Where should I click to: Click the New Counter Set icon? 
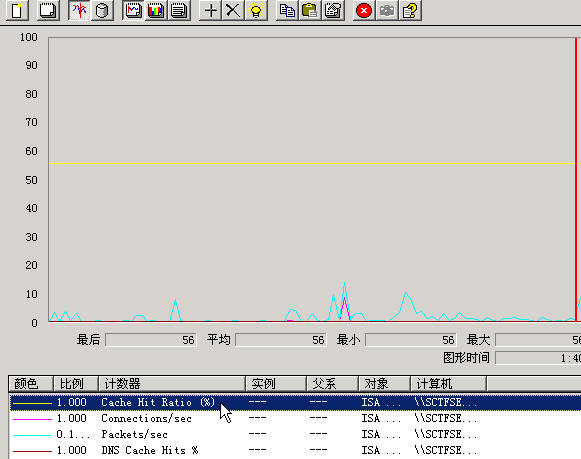[x=17, y=10]
